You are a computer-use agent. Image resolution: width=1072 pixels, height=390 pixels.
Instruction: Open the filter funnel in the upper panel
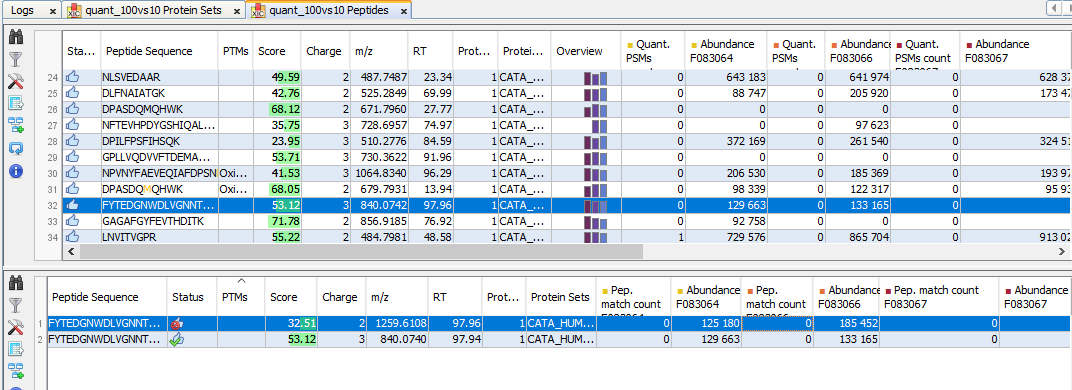click(16, 60)
